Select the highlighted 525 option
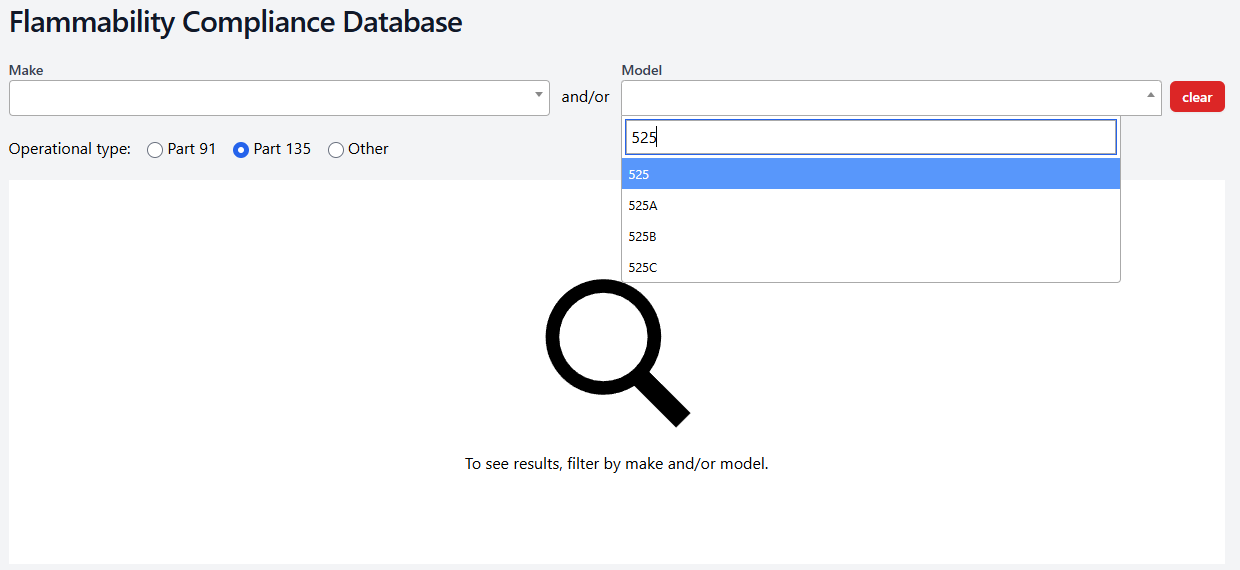The image size is (1240, 570). tap(871, 174)
